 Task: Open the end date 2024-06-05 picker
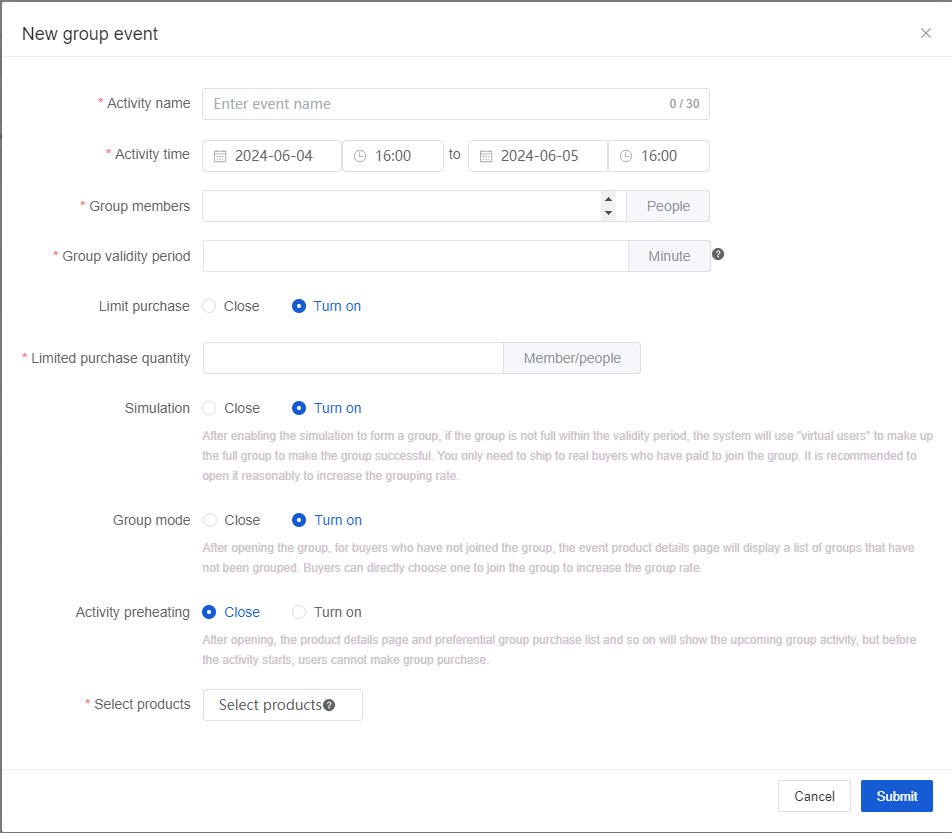point(537,156)
